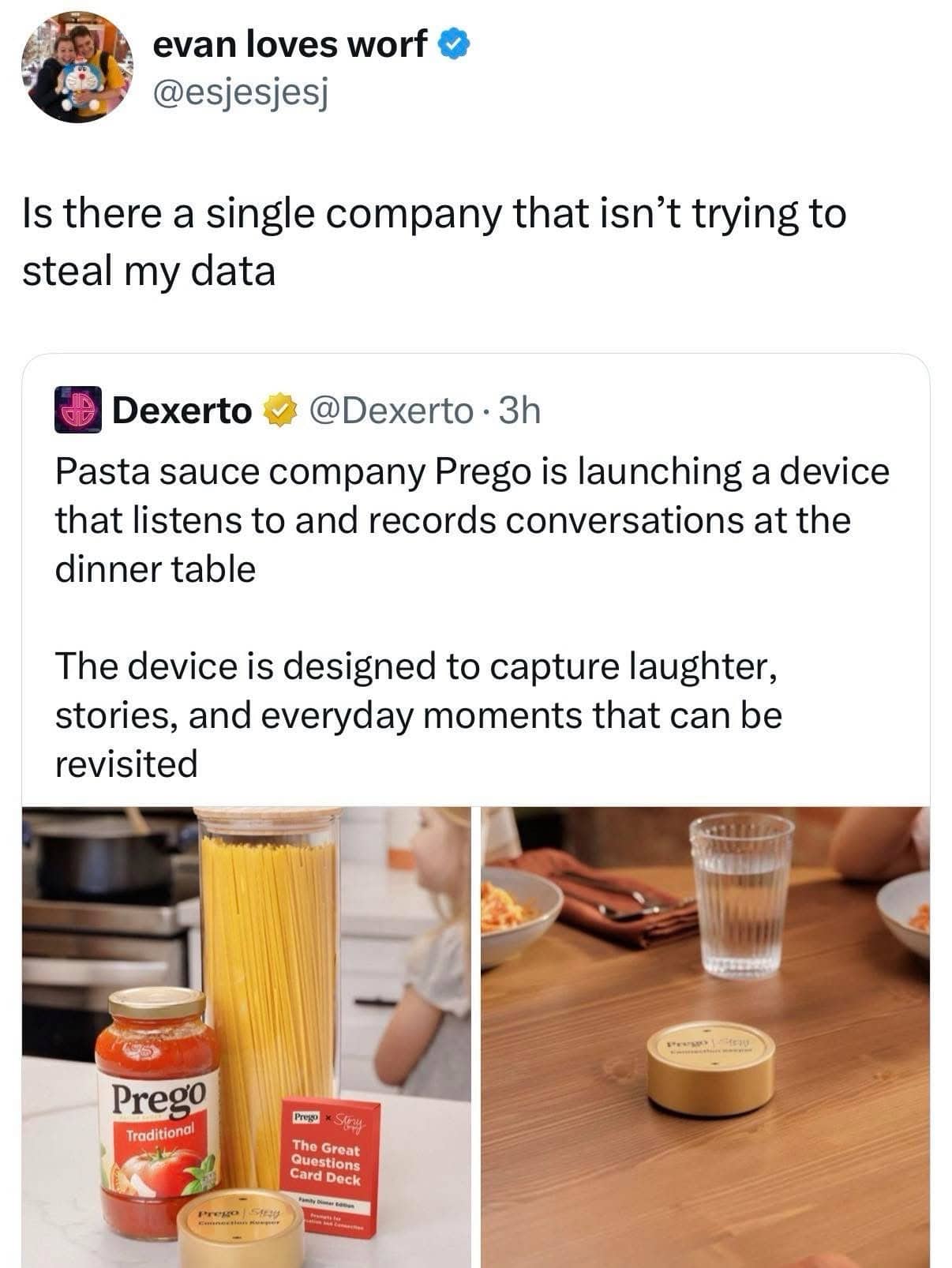This screenshot has width=952, height=1268.
Task: Expand the left photo with the Prego jar
Action: point(246,1036)
